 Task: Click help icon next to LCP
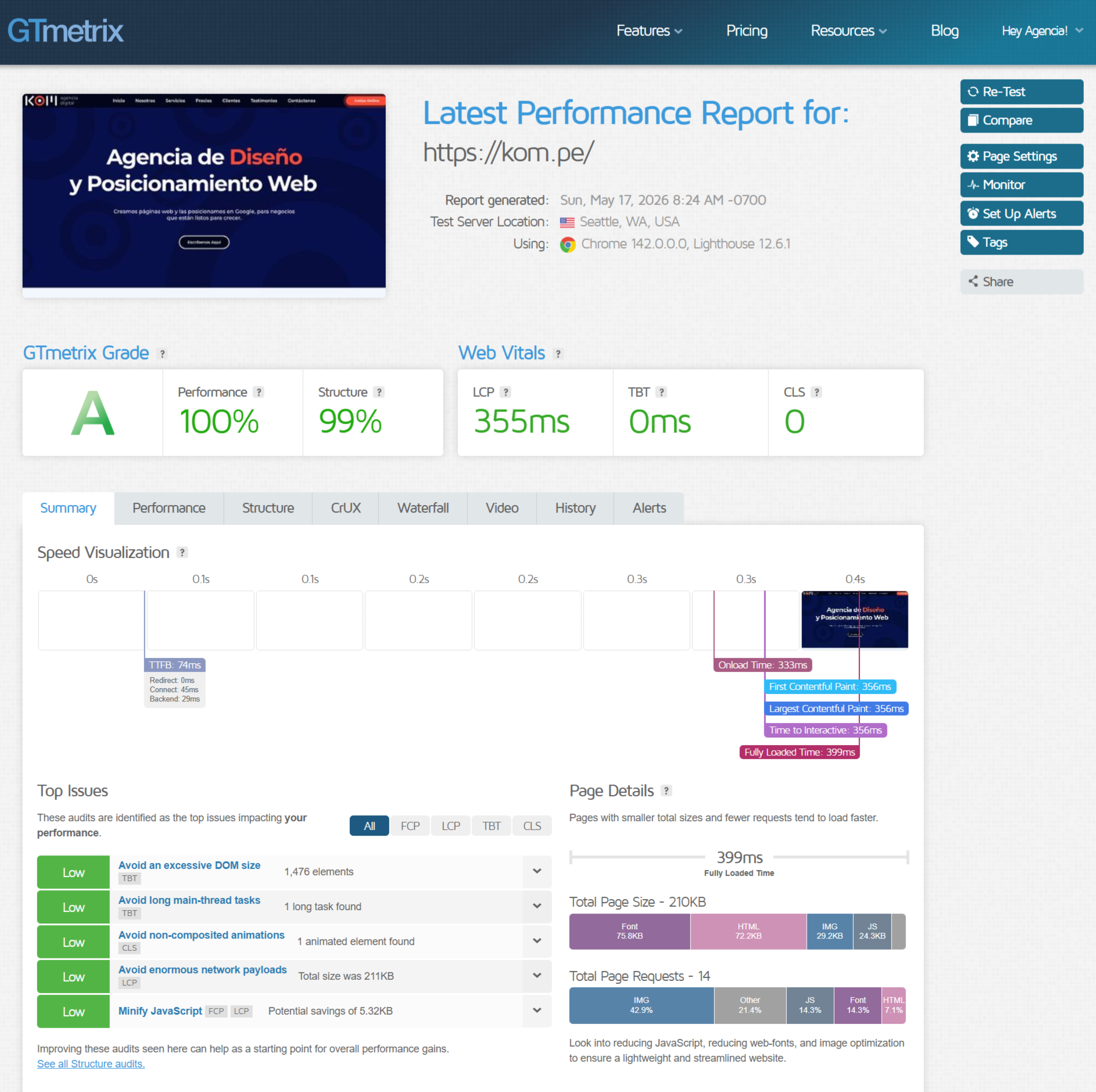506,392
